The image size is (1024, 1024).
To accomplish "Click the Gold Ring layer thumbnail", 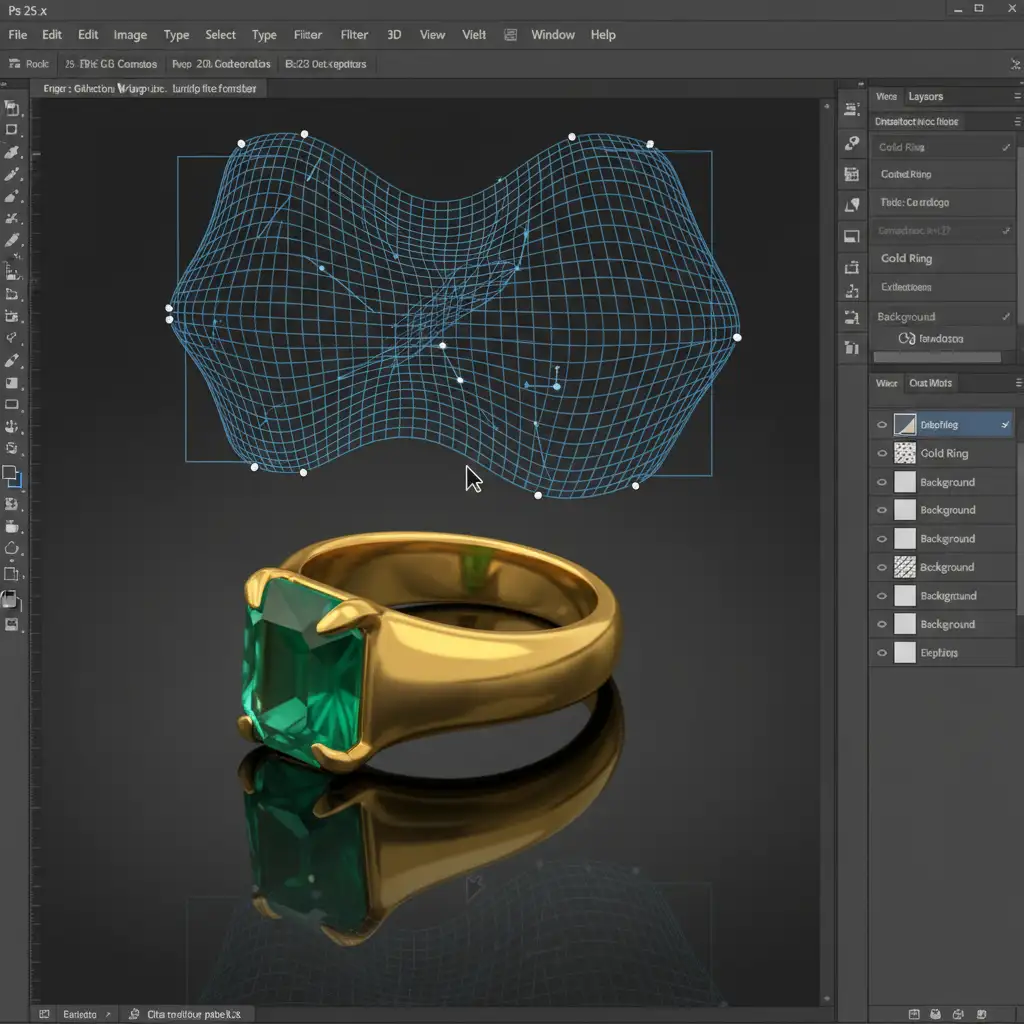I will point(905,454).
